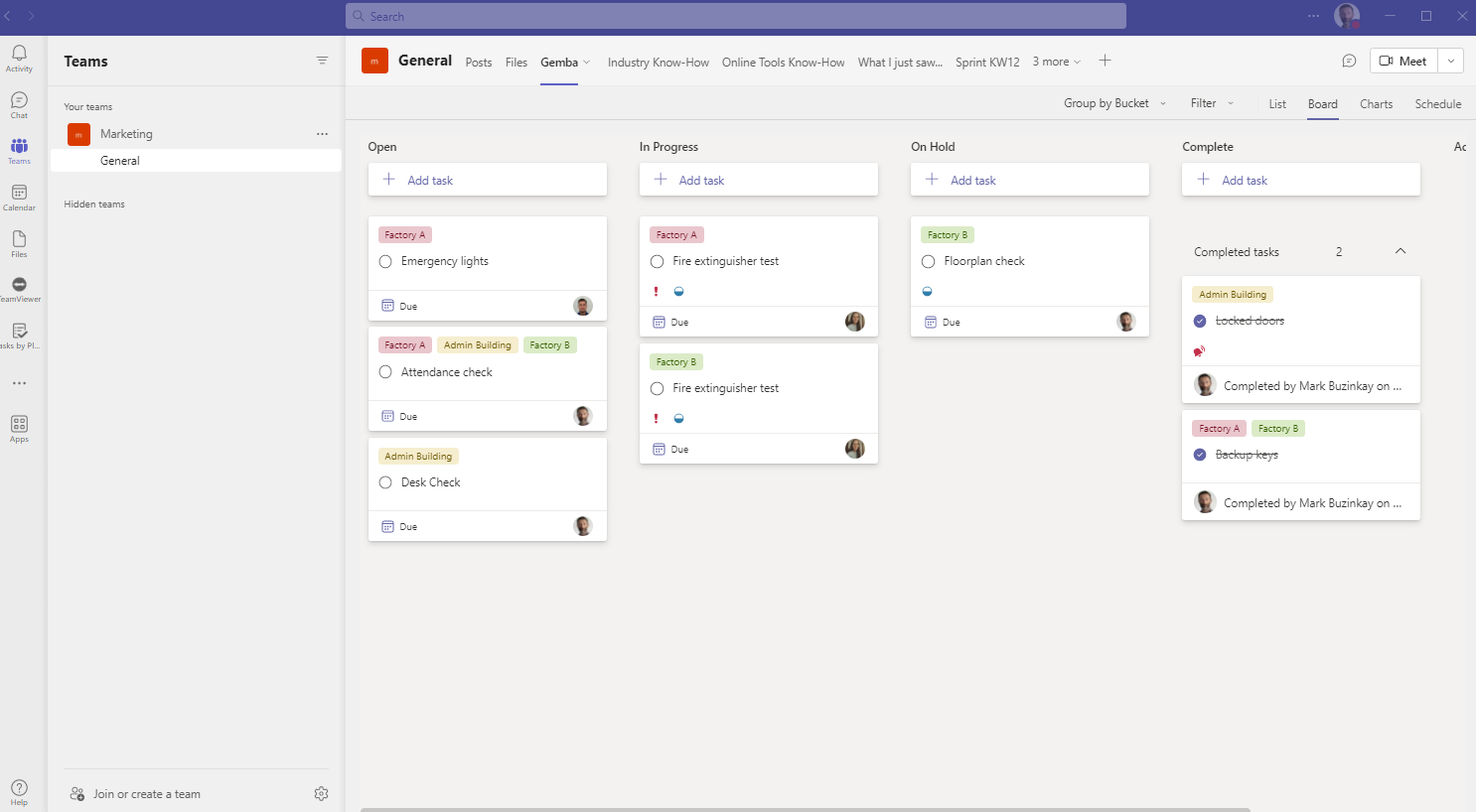Image resolution: width=1476 pixels, height=812 pixels.
Task: Open the Activity feed icon
Action: coord(19,58)
